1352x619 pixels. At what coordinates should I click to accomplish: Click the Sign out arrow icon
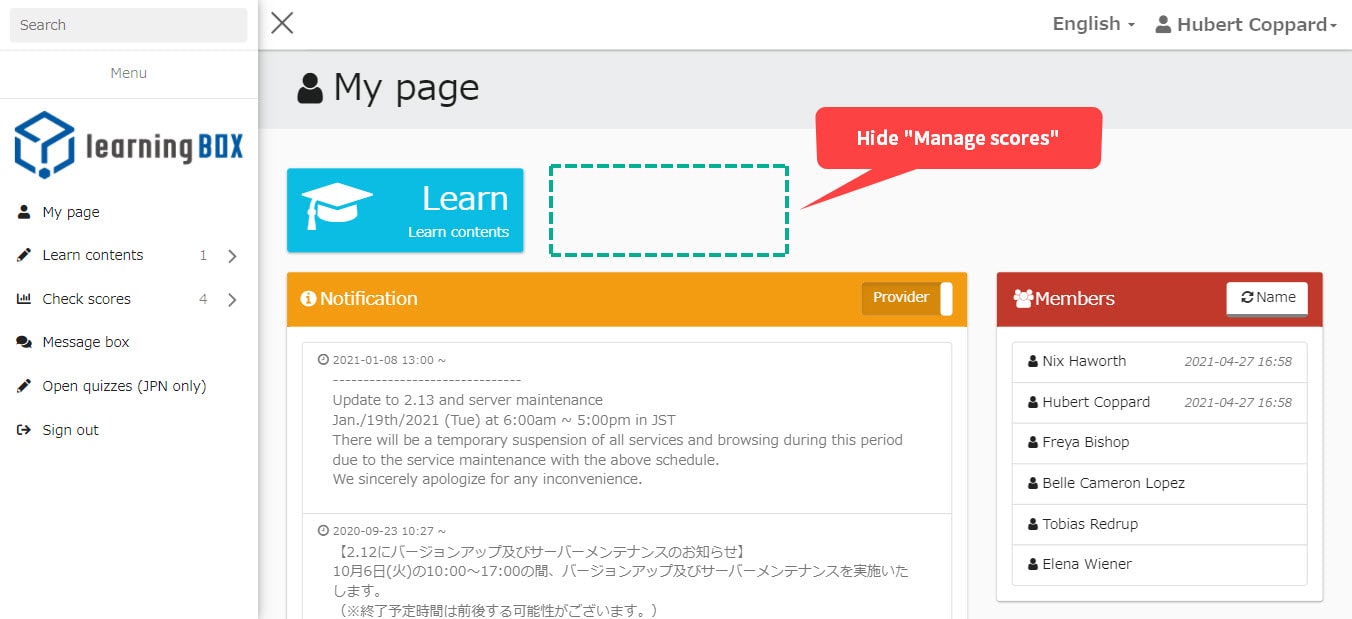click(24, 430)
